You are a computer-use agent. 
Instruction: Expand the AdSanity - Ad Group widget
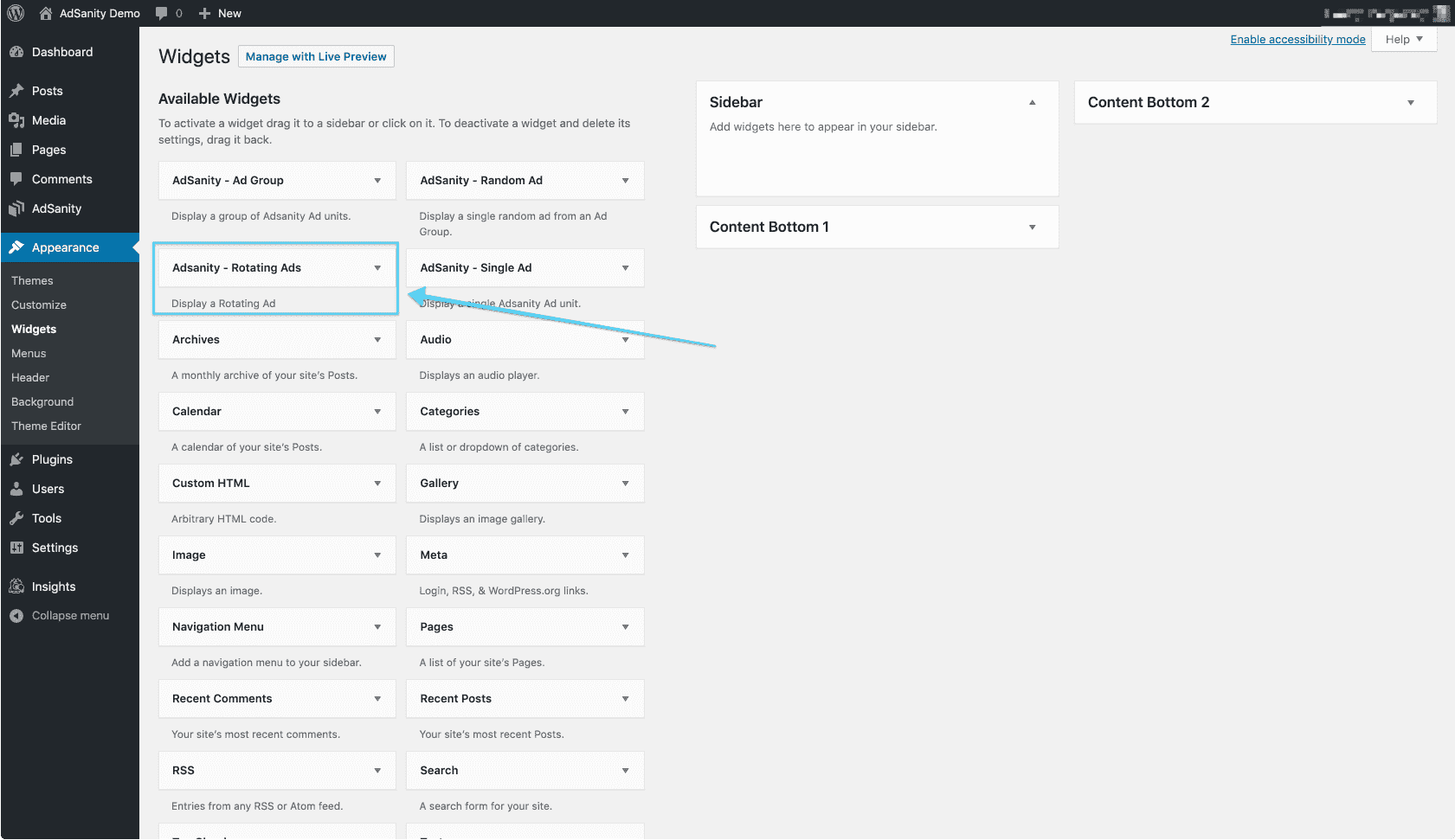tap(377, 181)
